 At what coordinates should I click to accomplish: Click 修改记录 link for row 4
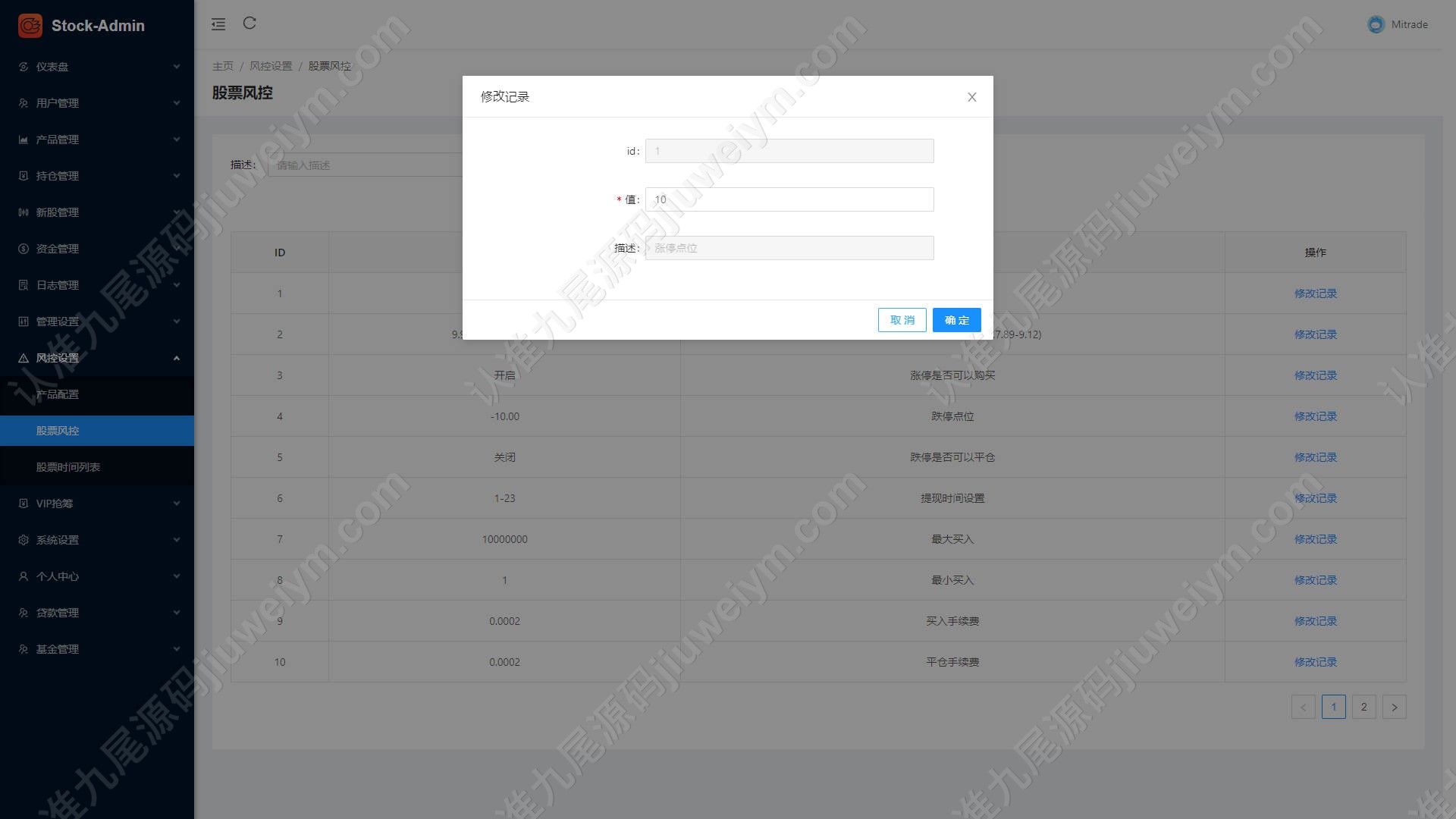(x=1315, y=416)
